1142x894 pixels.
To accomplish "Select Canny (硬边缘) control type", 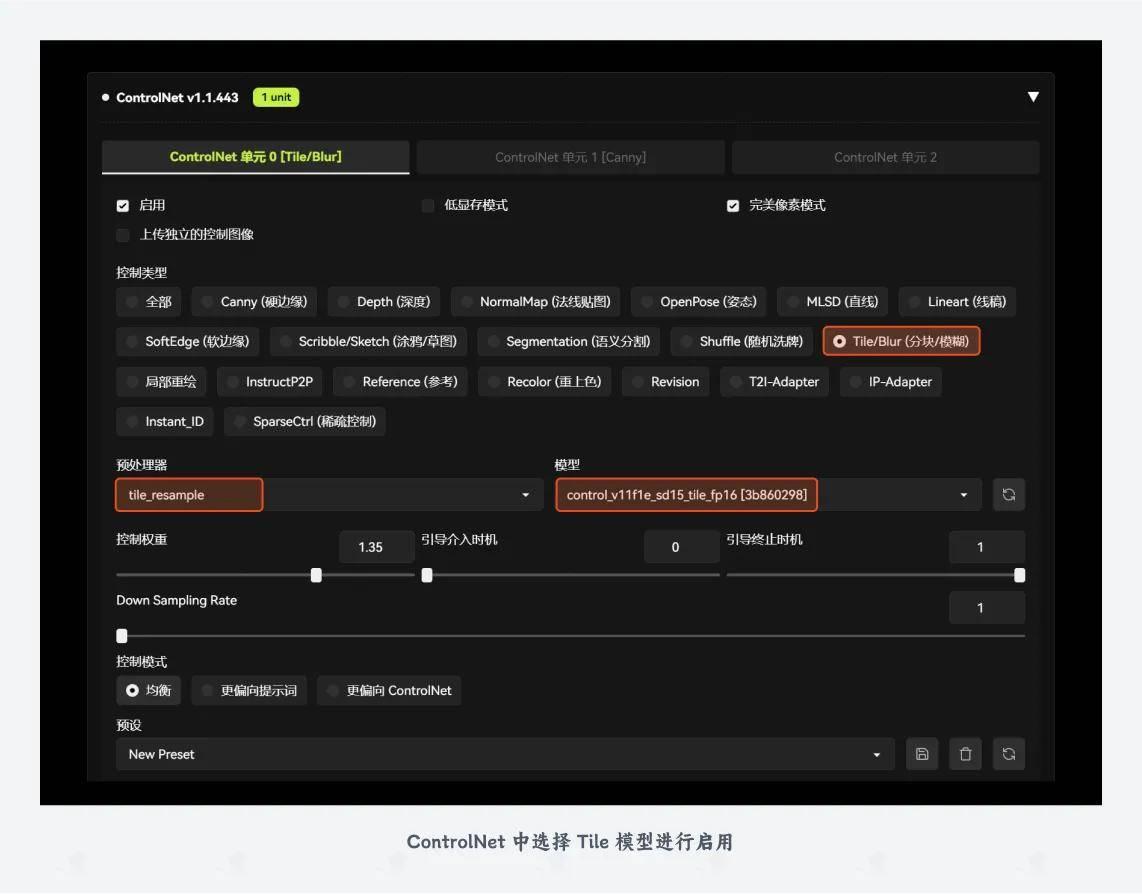I will (254, 302).
